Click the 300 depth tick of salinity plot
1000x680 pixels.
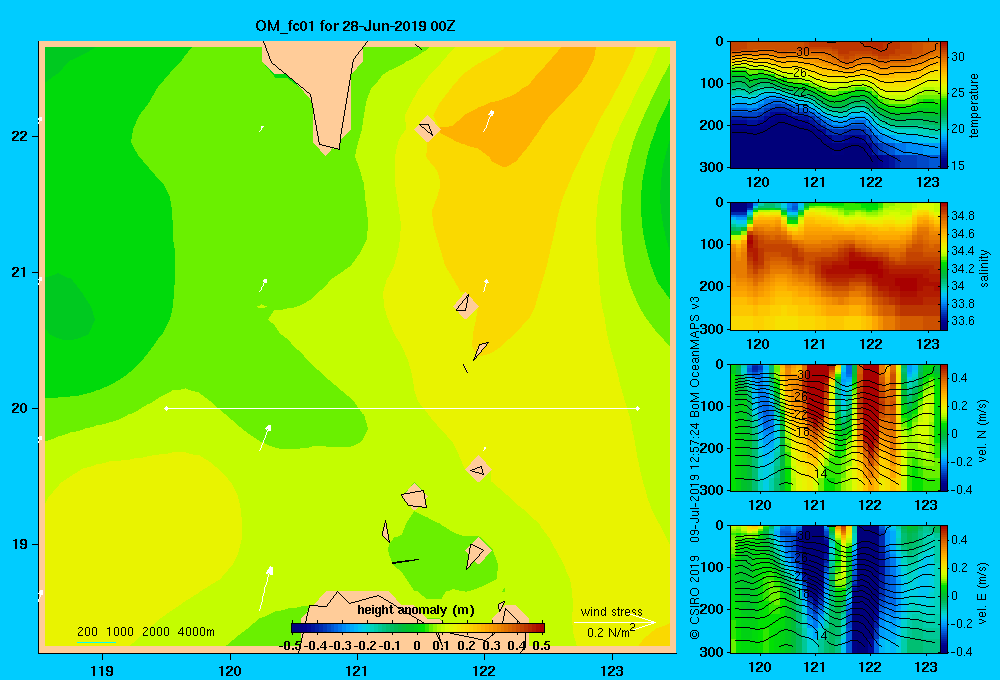click(712, 329)
